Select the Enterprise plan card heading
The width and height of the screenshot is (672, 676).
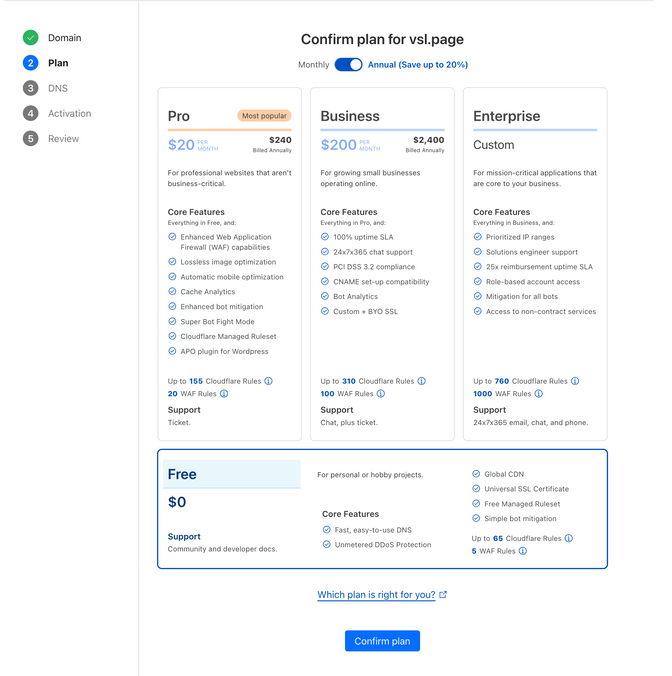click(x=506, y=116)
